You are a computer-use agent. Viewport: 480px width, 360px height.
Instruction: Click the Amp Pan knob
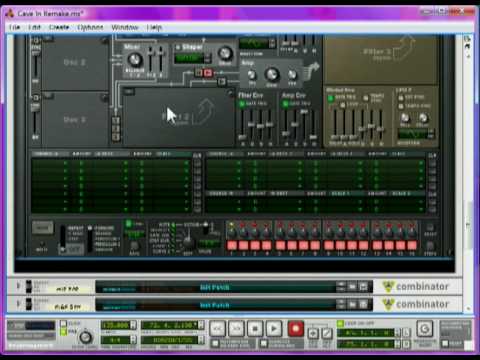click(x=292, y=75)
